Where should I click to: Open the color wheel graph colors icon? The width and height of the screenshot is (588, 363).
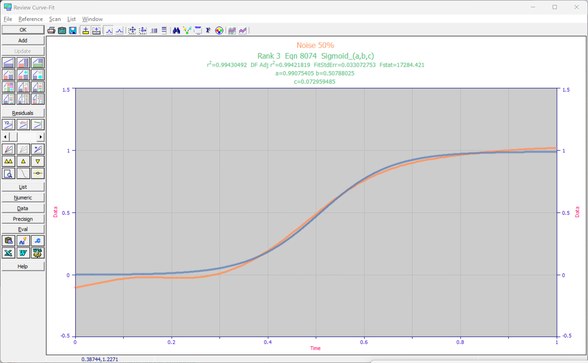pyautogui.click(x=219, y=30)
